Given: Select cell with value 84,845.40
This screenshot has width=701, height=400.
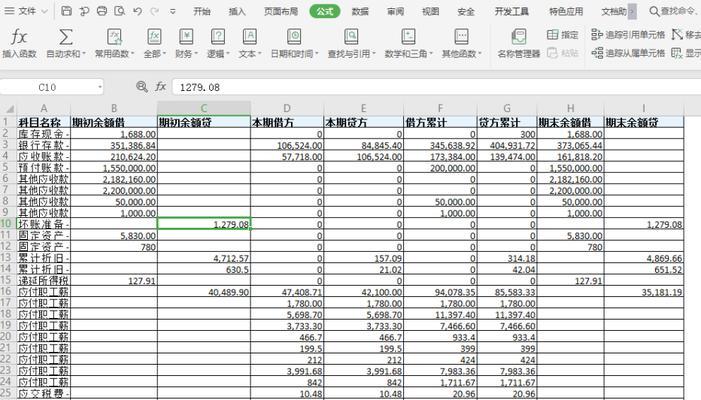Looking at the screenshot, I should point(363,145).
